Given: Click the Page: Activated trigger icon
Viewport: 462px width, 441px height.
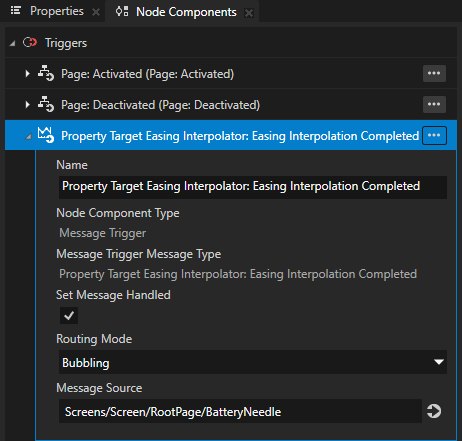Looking at the screenshot, I should pos(46,73).
